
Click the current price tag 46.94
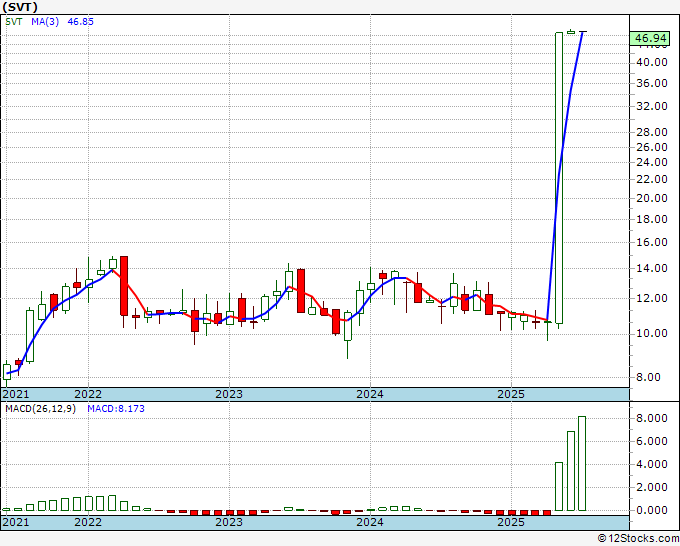coord(650,39)
